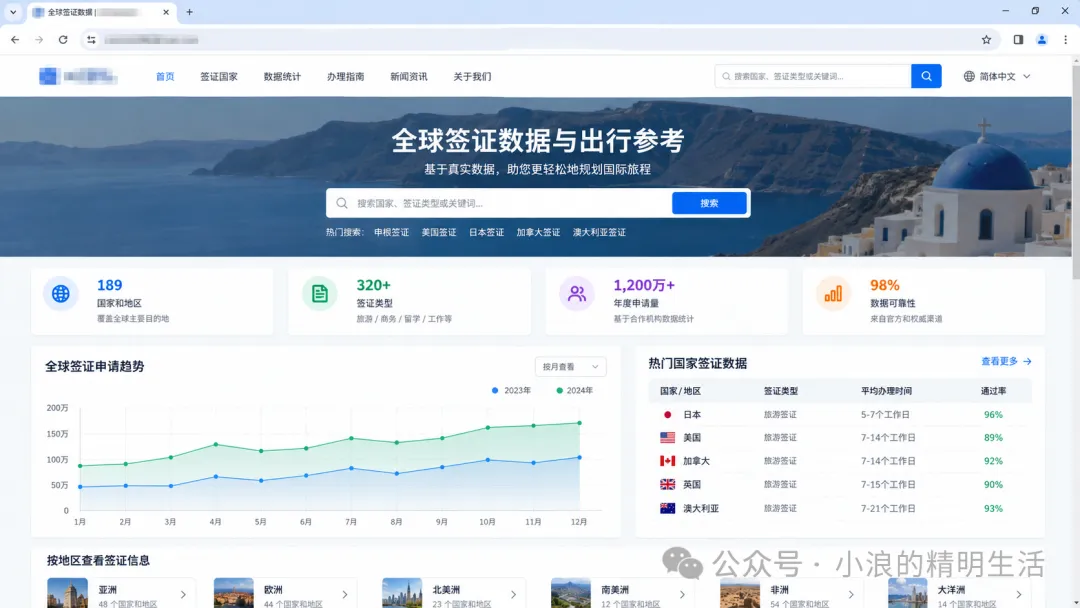Open site info icon in address bar
The image size is (1080, 608).
click(x=91, y=40)
